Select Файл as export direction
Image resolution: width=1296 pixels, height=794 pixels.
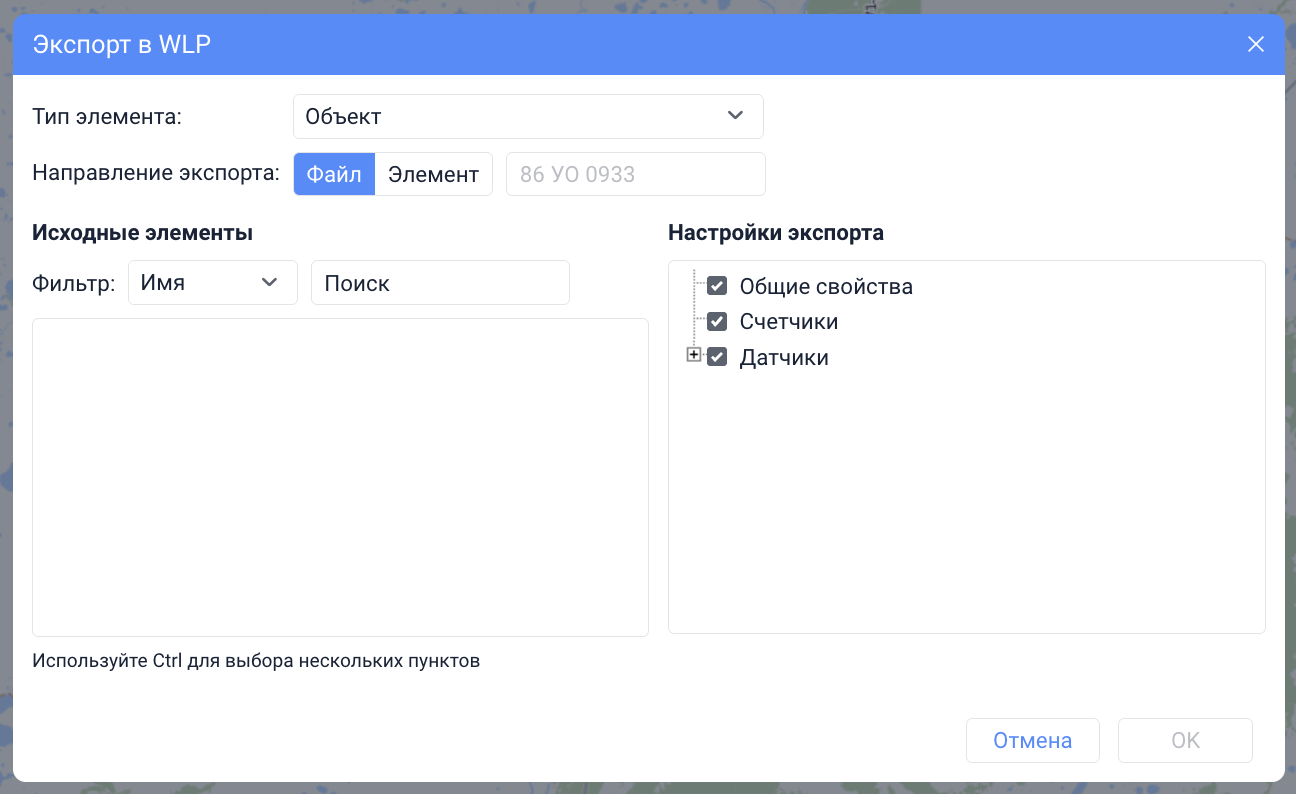[334, 174]
